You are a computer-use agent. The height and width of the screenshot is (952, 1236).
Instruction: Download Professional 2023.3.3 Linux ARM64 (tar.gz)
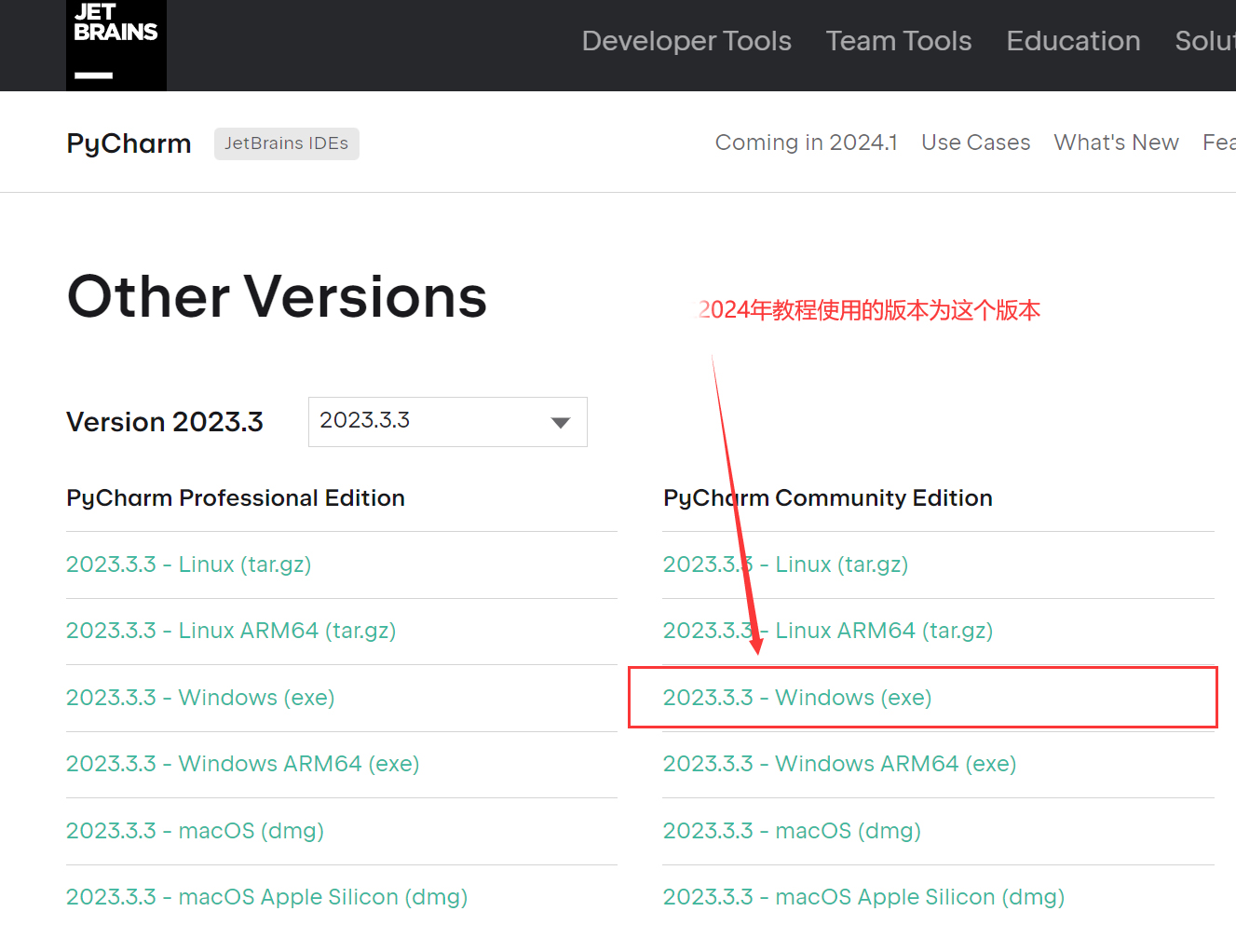point(231,631)
